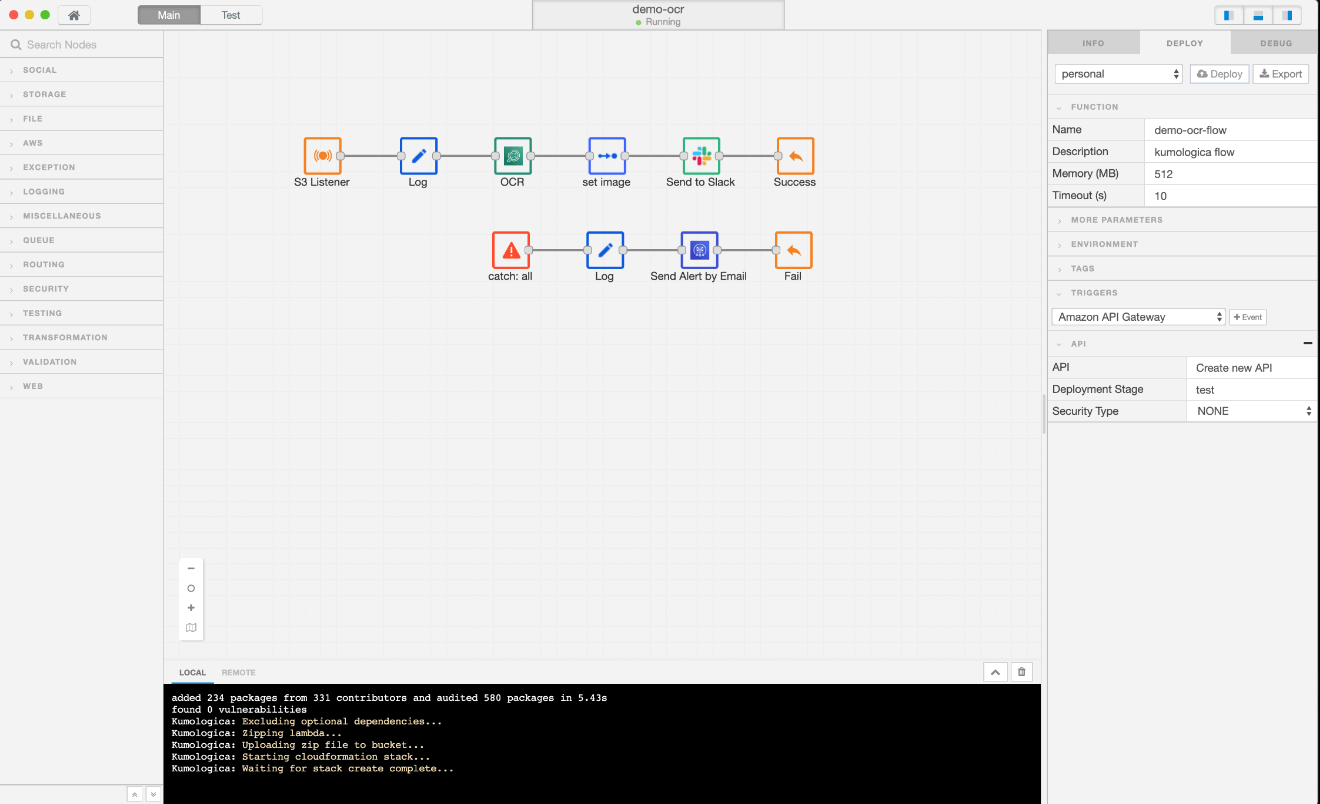Screen dimensions: 1320x804
Task: Select the Log node after catch: all
Action: click(605, 250)
